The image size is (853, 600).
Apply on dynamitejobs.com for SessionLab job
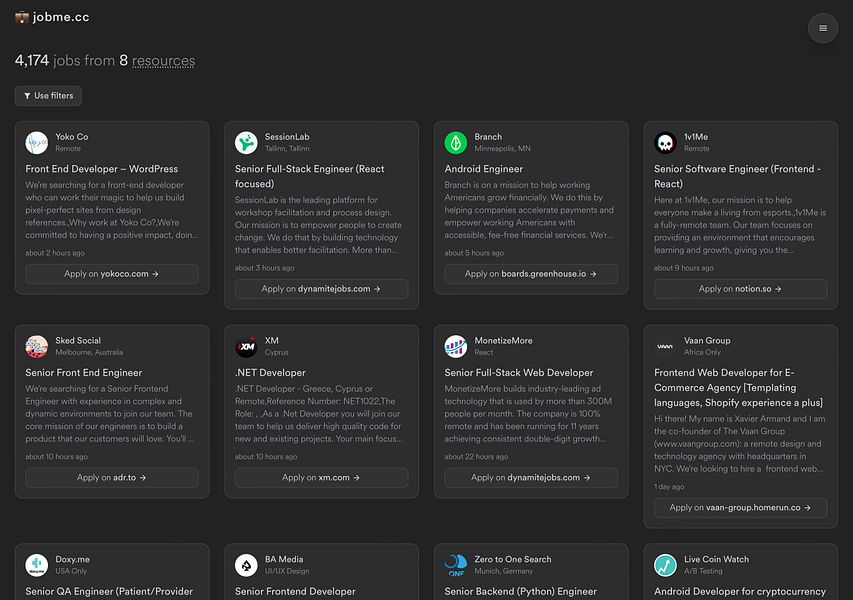click(x=322, y=289)
